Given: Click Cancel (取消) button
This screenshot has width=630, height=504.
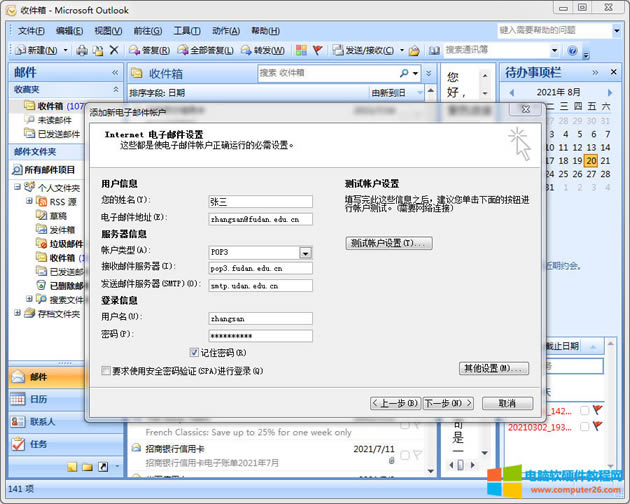Looking at the screenshot, I should tap(507, 403).
